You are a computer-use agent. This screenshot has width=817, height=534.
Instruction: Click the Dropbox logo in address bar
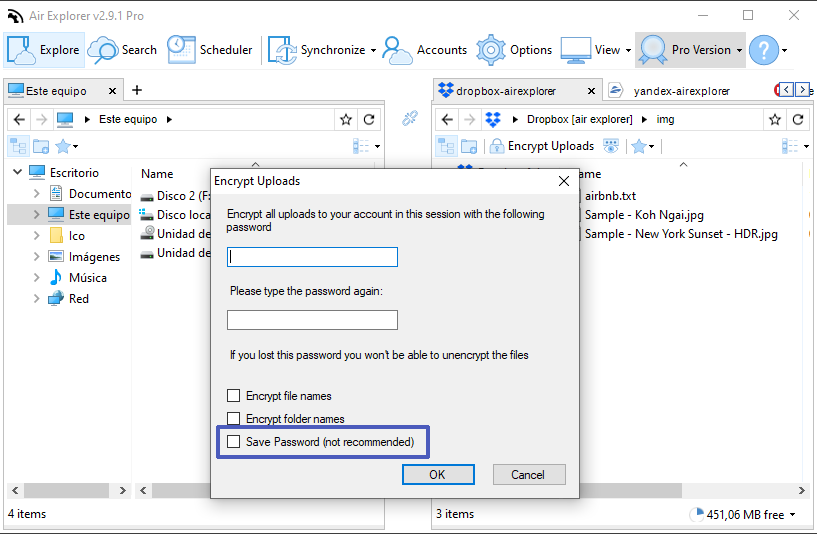coord(493,119)
